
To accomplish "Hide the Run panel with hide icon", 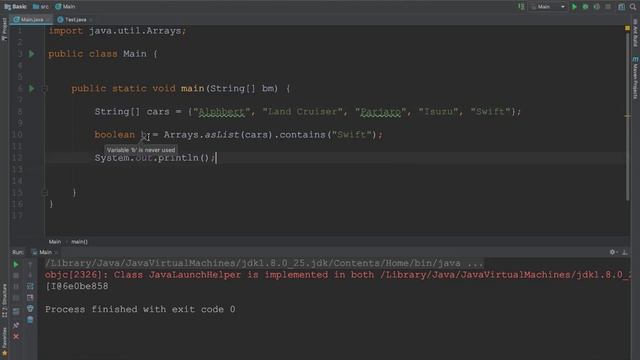I will click(625, 252).
